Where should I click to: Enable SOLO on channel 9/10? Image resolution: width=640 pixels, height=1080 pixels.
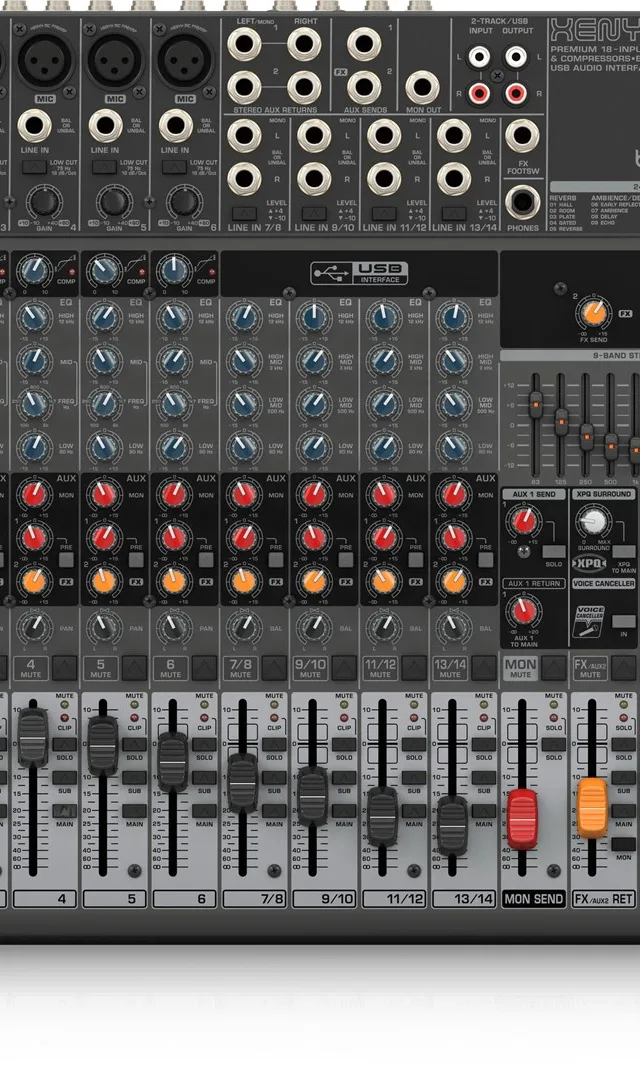[x=344, y=744]
